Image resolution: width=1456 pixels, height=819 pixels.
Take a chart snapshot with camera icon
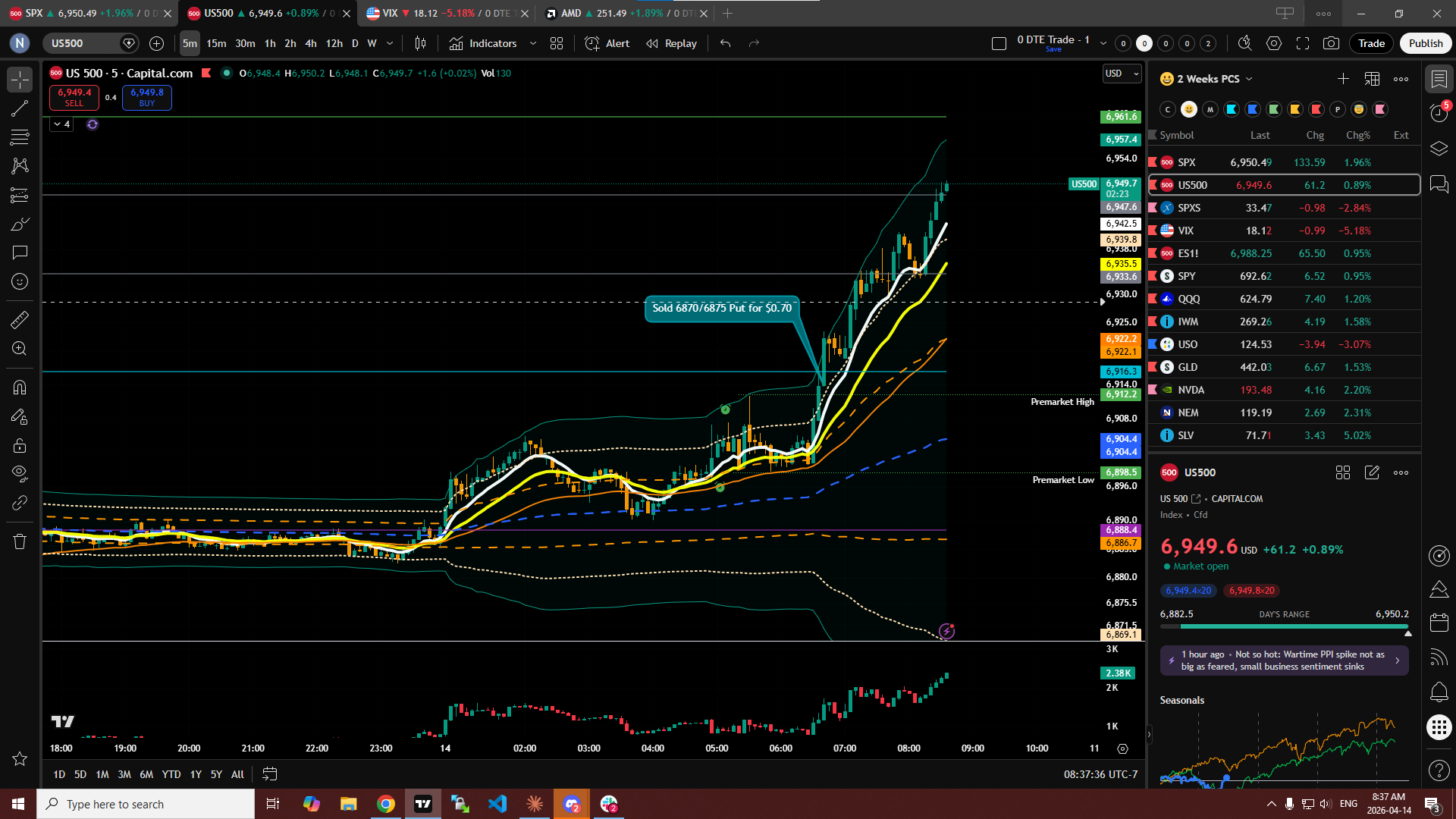pos(1331,43)
